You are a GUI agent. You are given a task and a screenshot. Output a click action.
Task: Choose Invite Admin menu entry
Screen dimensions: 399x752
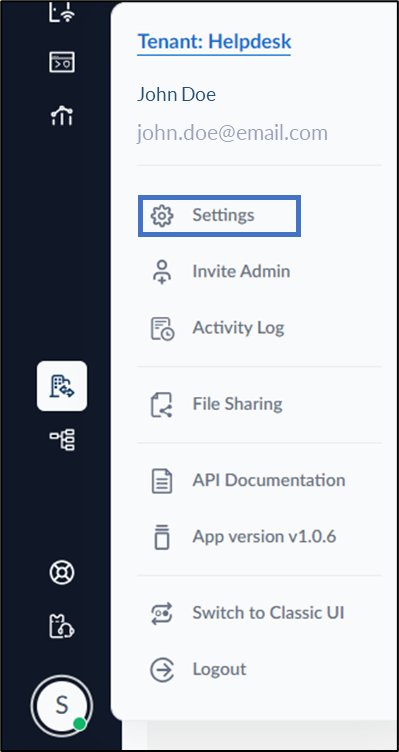click(241, 271)
